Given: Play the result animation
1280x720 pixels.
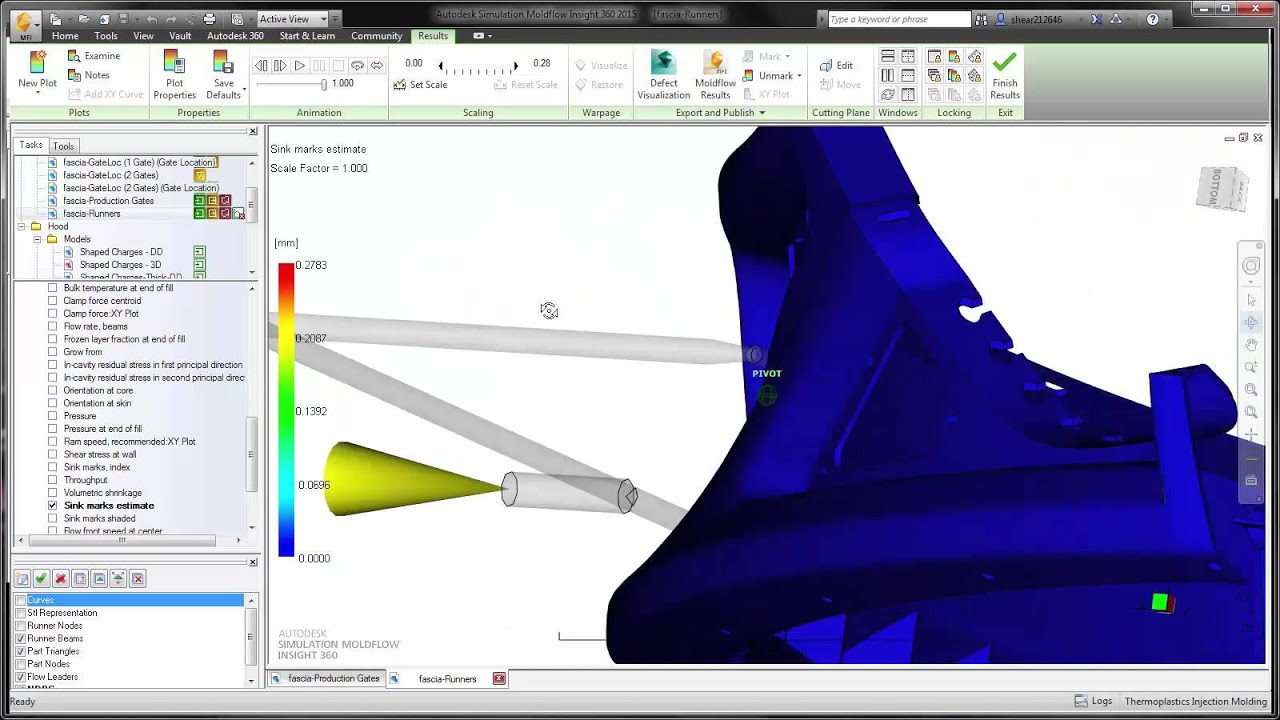Looking at the screenshot, I should 299,65.
